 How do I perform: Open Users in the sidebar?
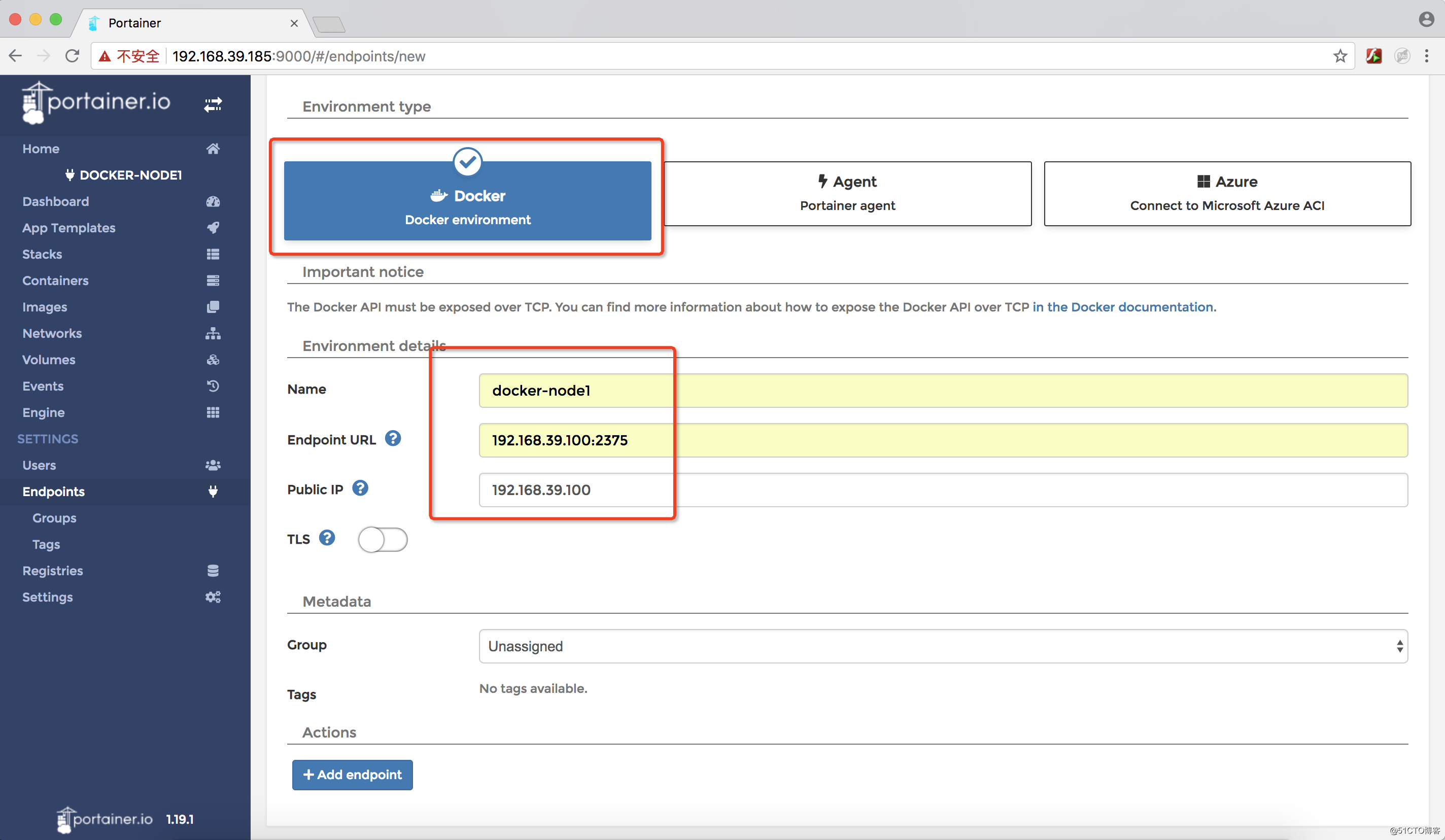39,465
